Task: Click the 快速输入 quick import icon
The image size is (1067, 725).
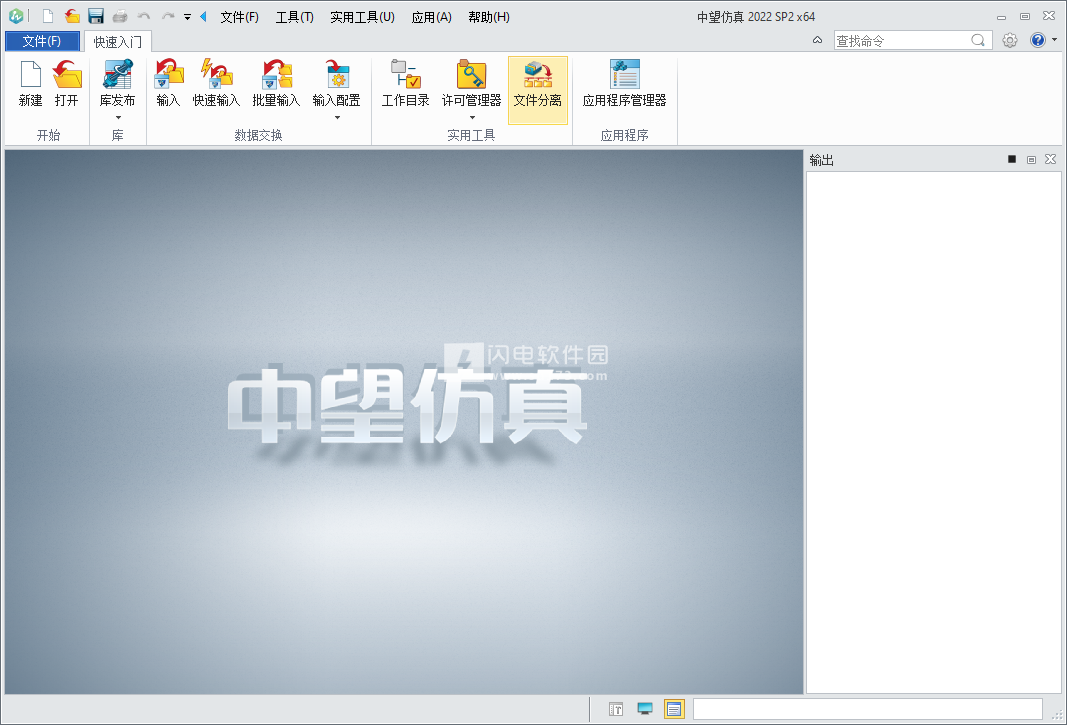Action: pos(216,75)
